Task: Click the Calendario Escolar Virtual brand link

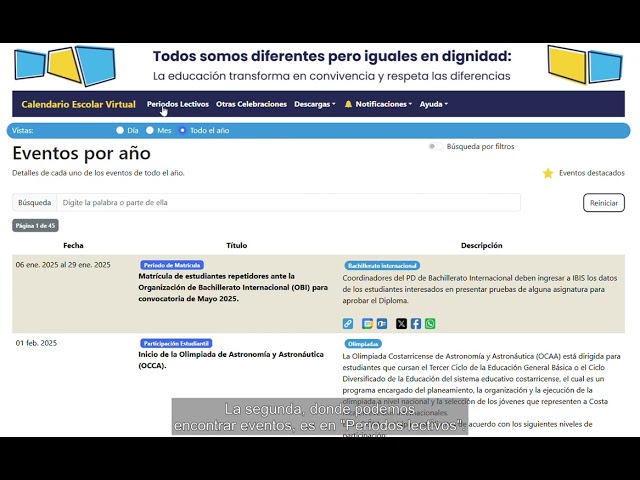Action: click(78, 104)
